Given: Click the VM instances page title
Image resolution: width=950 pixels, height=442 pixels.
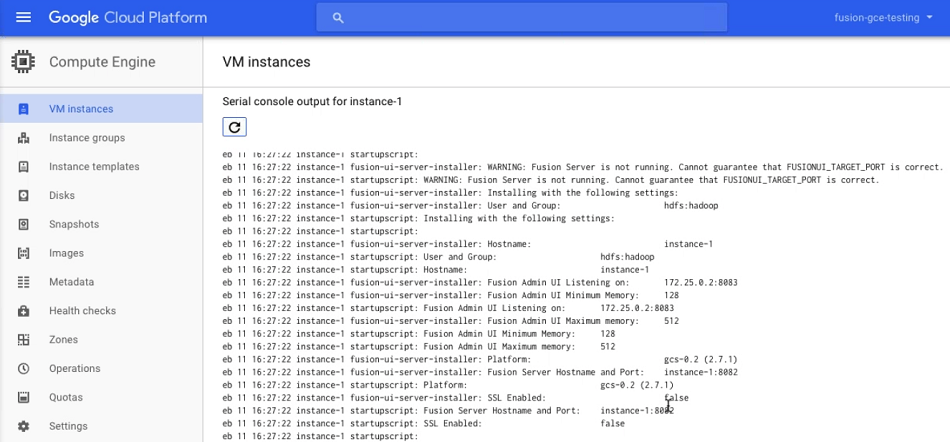Looking at the screenshot, I should (x=267, y=62).
